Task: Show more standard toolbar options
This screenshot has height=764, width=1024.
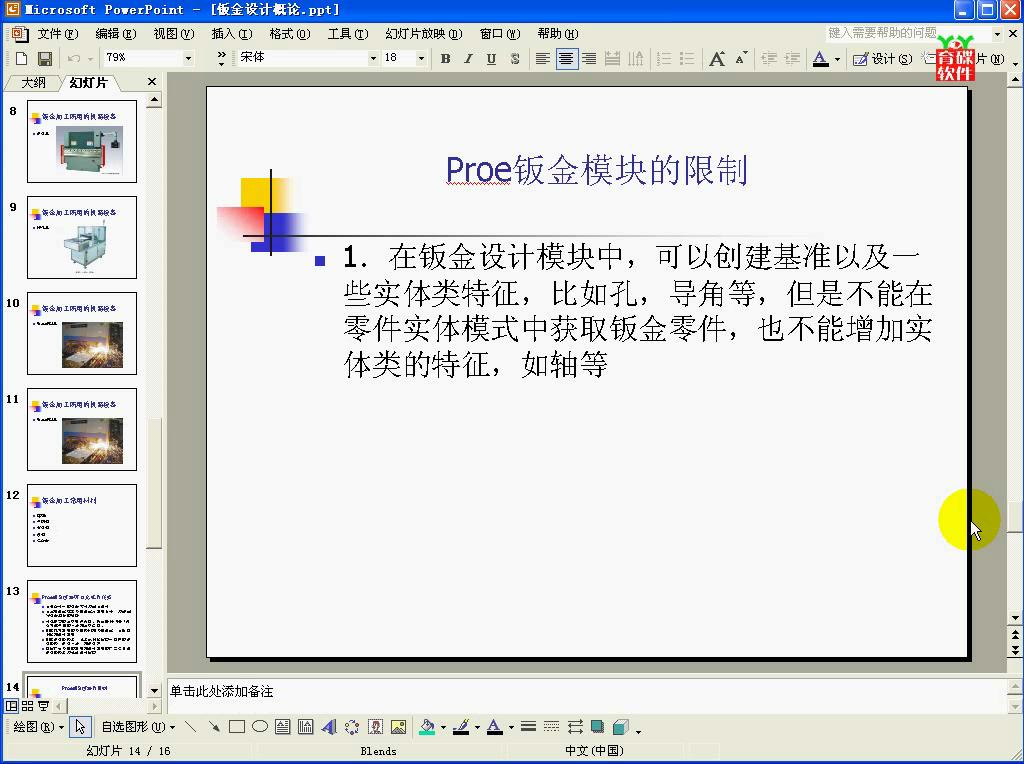Action: [x=221, y=58]
